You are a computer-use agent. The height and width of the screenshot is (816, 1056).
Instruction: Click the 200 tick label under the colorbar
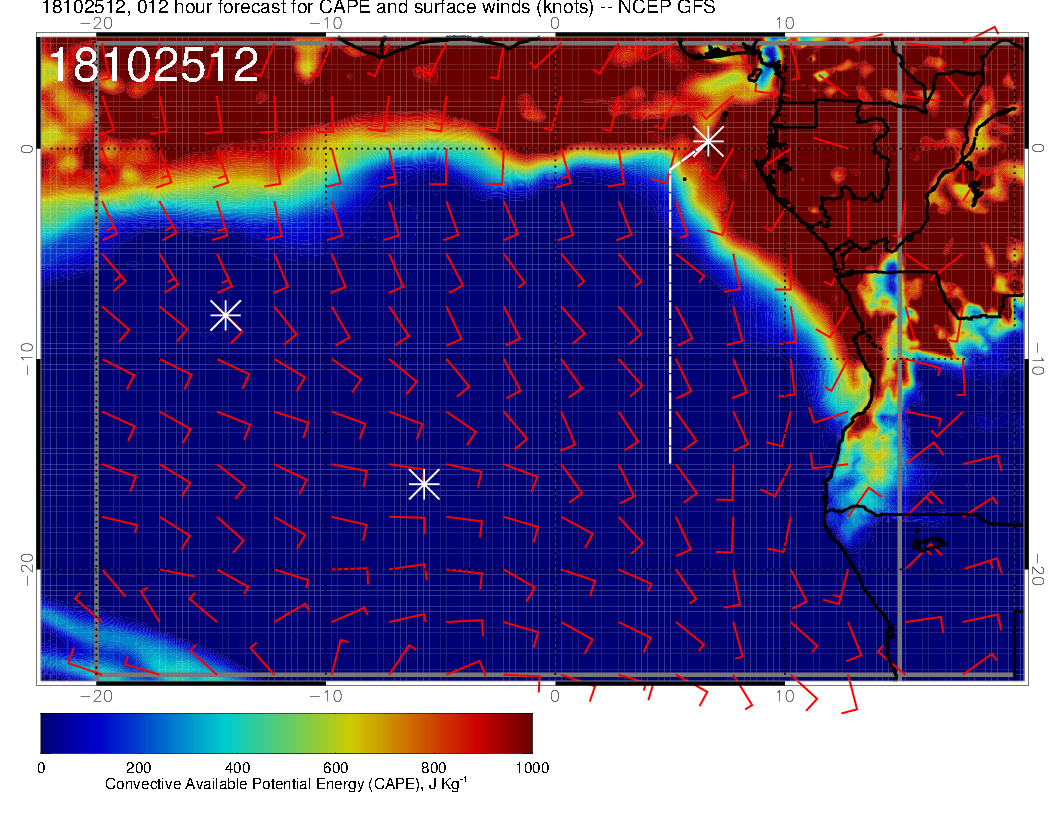(138, 767)
